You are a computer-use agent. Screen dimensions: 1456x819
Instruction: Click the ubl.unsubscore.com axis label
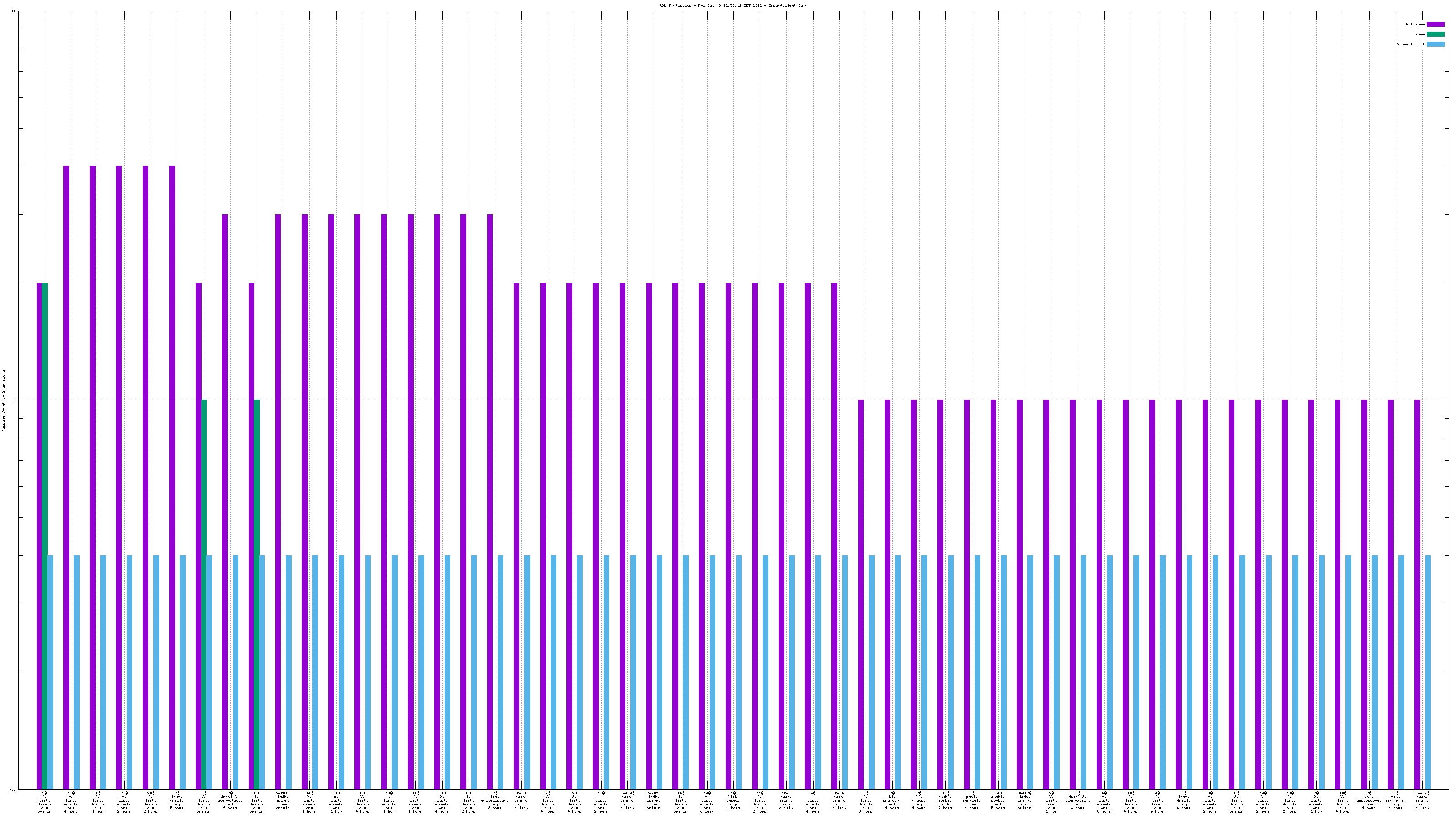click(1369, 800)
